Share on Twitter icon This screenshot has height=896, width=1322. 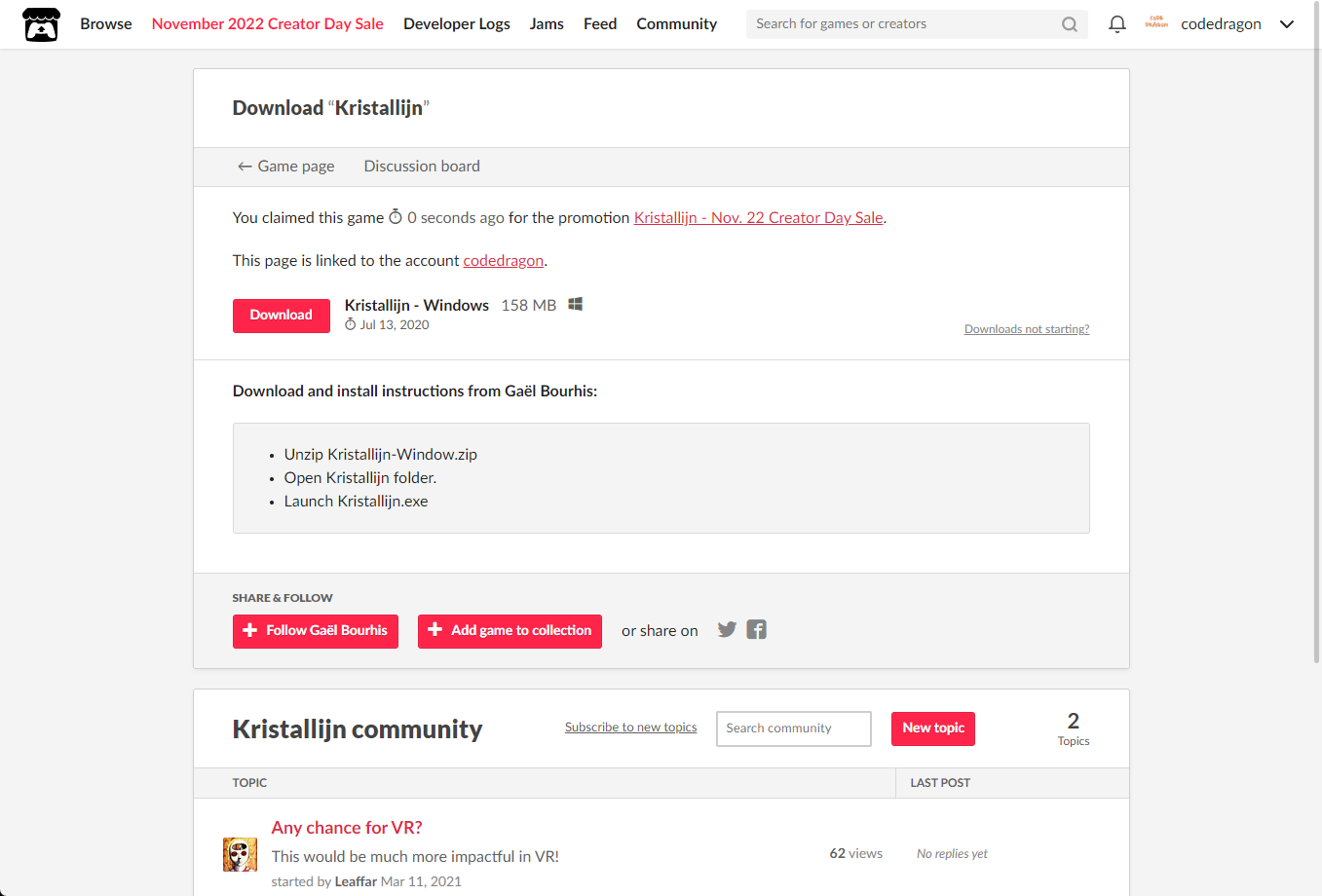coord(727,629)
